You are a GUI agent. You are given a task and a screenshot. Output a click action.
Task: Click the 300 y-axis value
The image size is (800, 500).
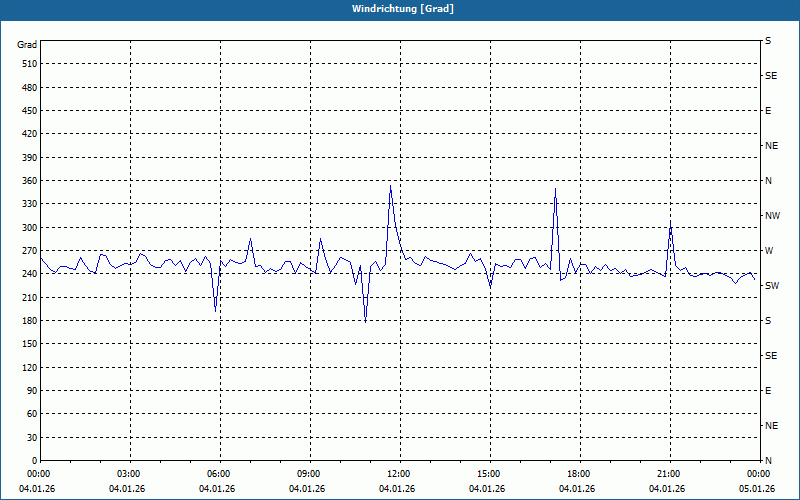[x=30, y=228]
